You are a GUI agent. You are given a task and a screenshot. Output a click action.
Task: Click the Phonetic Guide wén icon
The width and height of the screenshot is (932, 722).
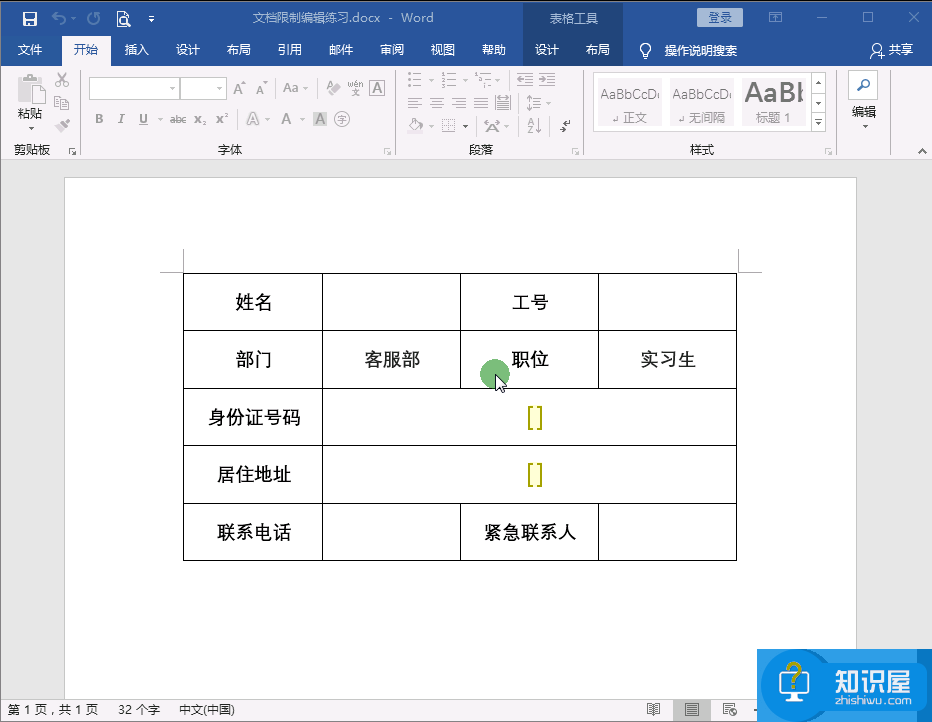click(355, 88)
